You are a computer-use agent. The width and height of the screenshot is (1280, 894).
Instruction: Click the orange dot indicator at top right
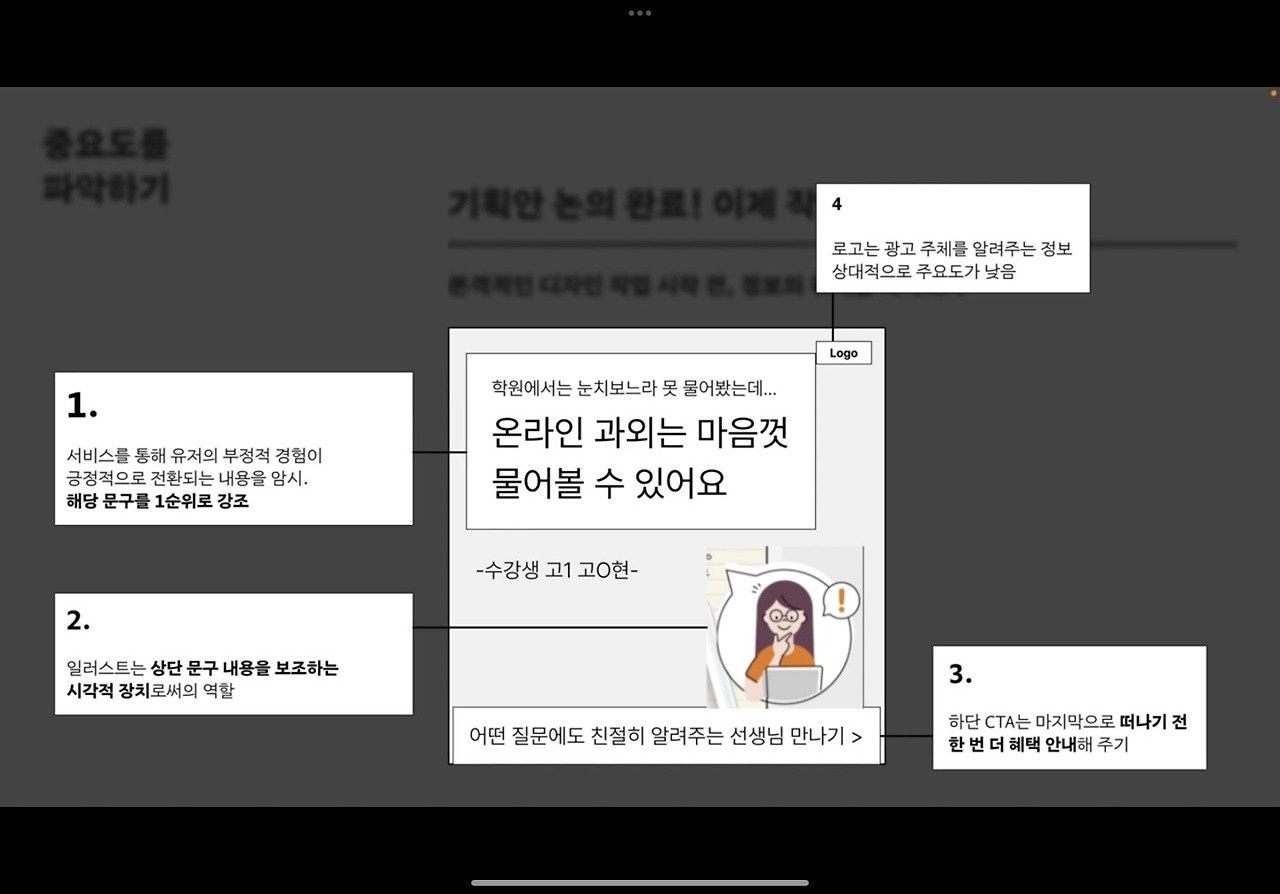pyautogui.click(x=1272, y=93)
